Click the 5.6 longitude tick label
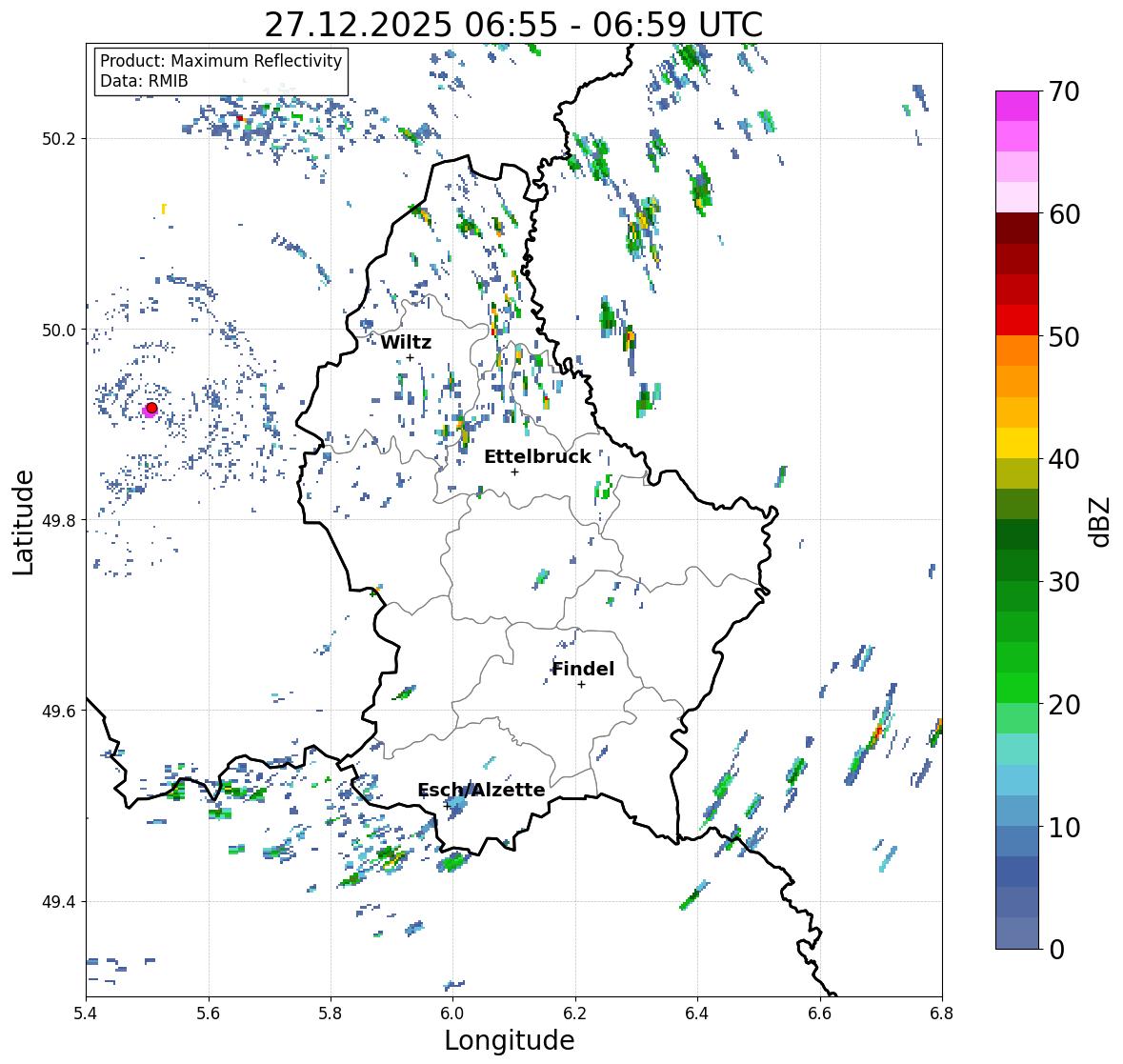The image size is (1123, 1064). click(x=209, y=1014)
